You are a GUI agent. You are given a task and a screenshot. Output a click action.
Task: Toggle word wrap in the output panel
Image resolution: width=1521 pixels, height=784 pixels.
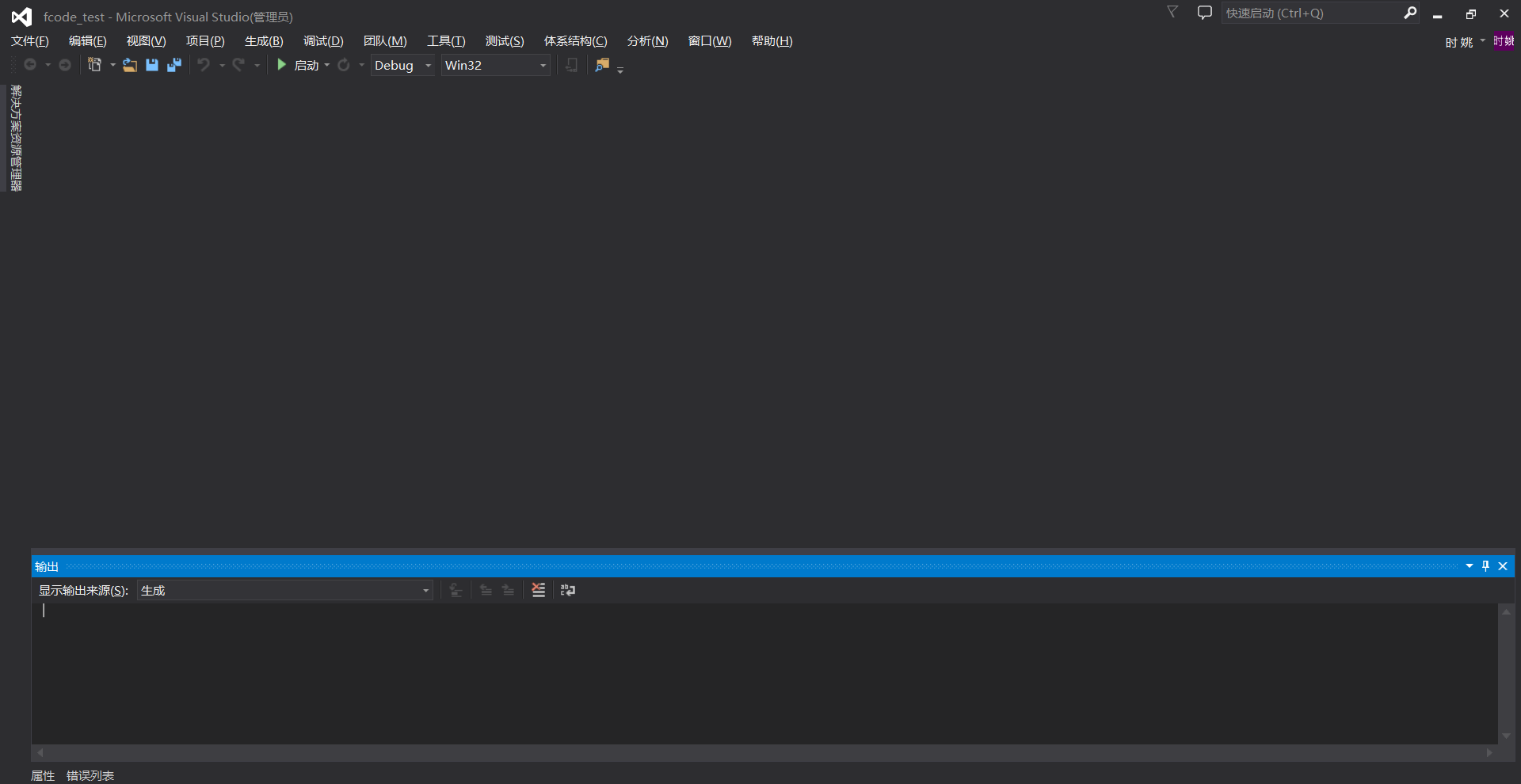(x=568, y=590)
